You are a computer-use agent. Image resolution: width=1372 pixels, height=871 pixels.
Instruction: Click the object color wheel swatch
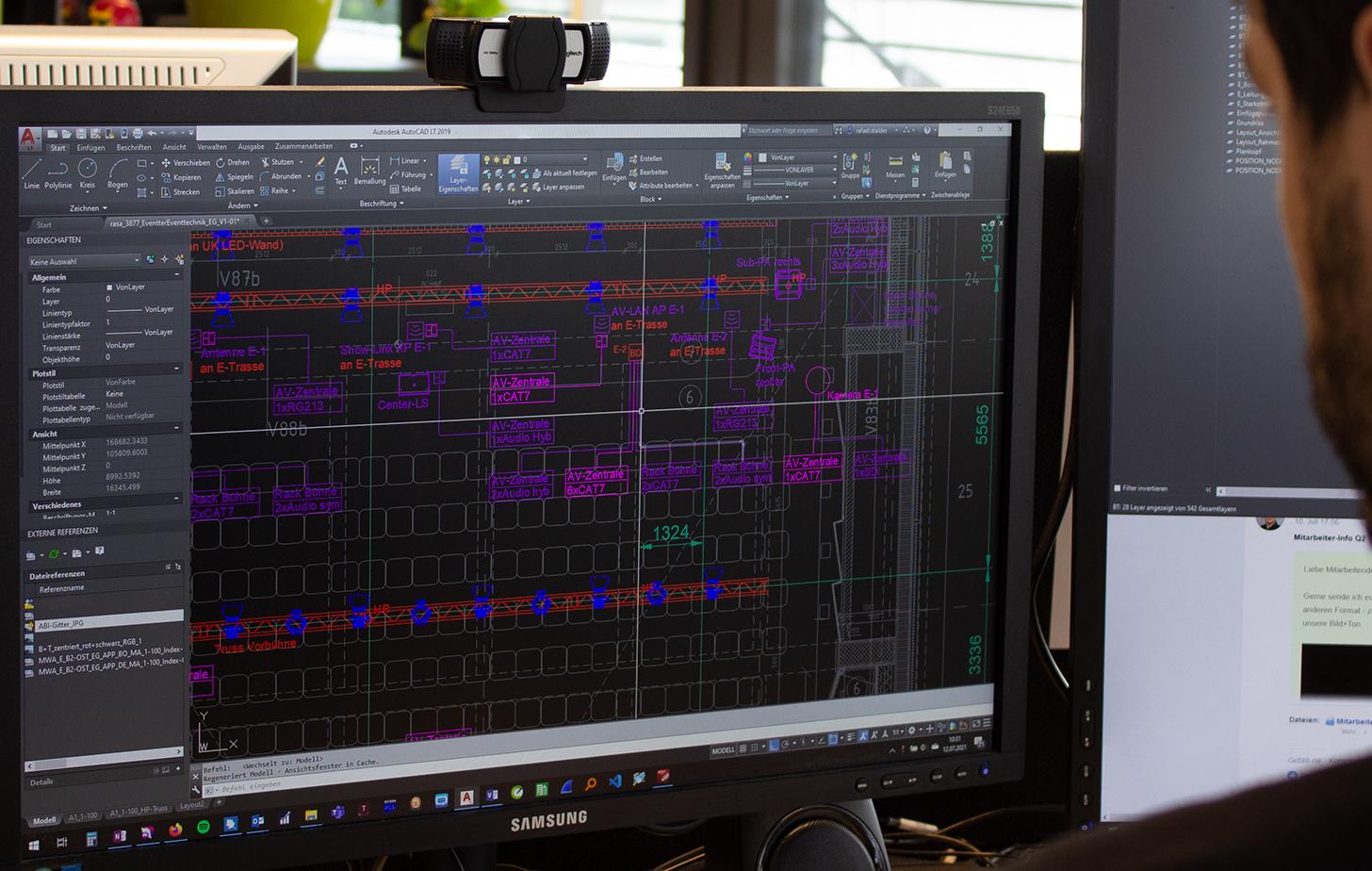[747, 157]
